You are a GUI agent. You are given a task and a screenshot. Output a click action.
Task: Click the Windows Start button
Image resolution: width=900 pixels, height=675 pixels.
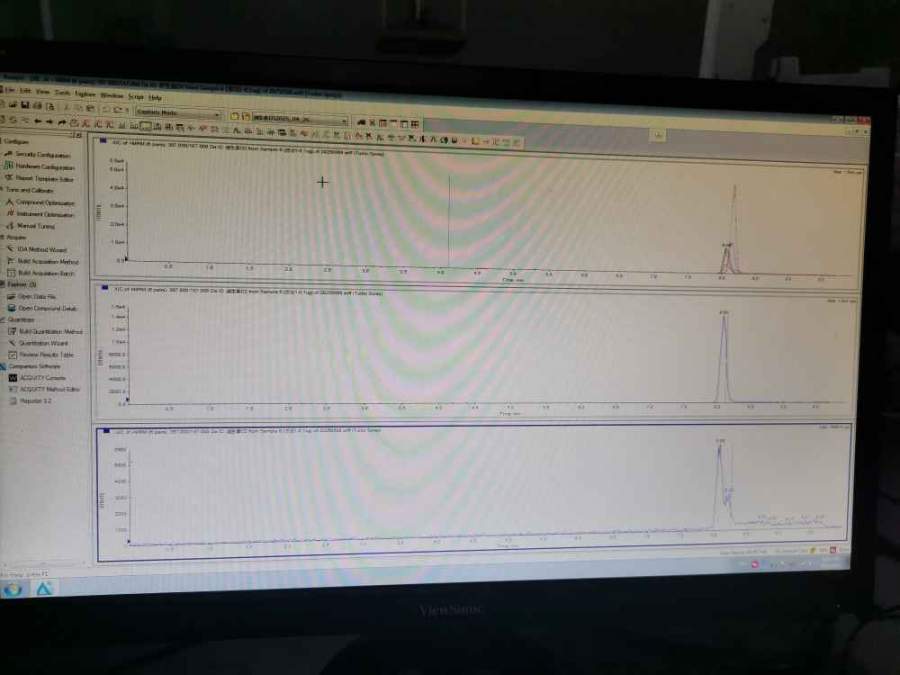point(13,589)
